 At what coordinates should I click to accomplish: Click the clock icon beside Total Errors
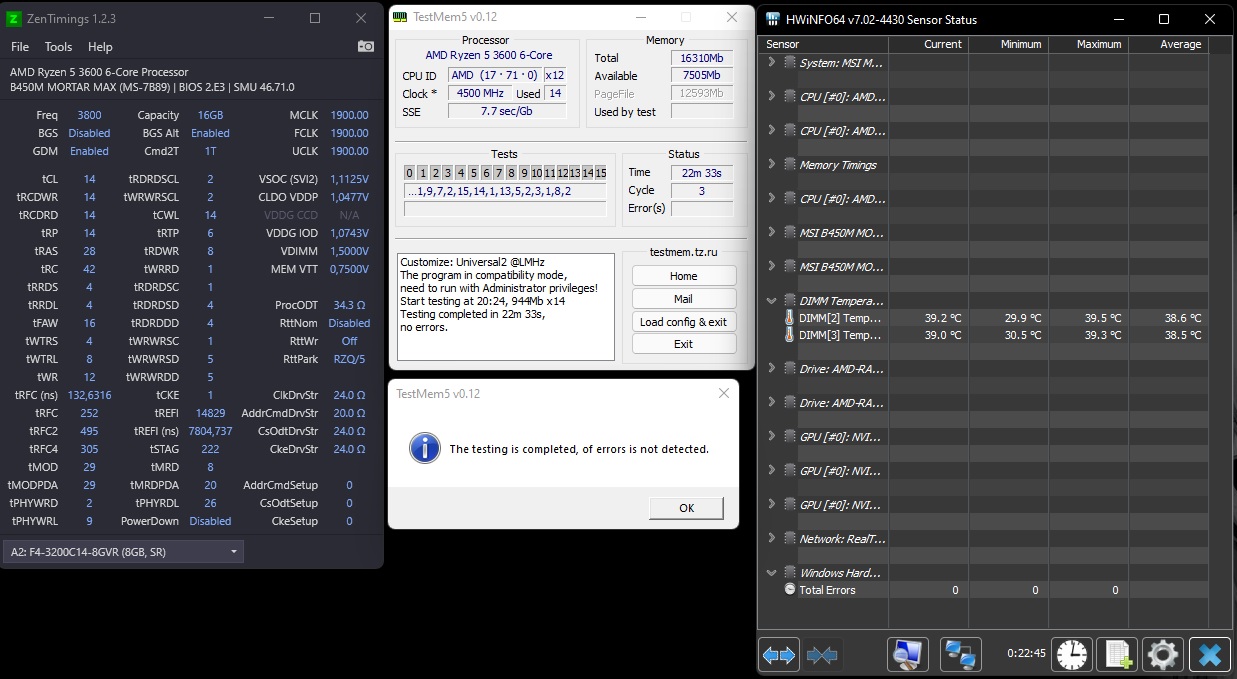[x=790, y=590]
